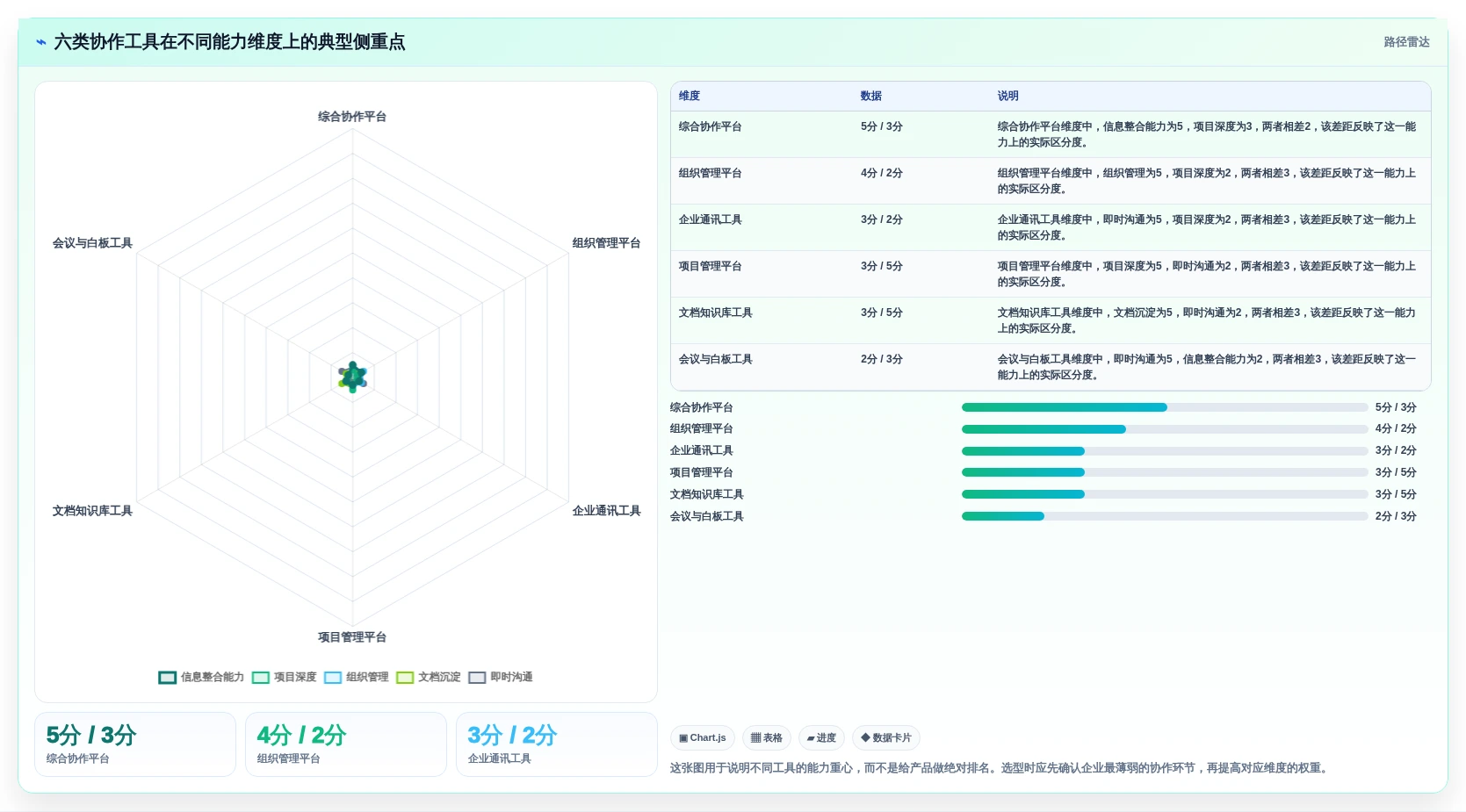Click the 维度 column header
The image size is (1466, 812).
click(x=690, y=96)
